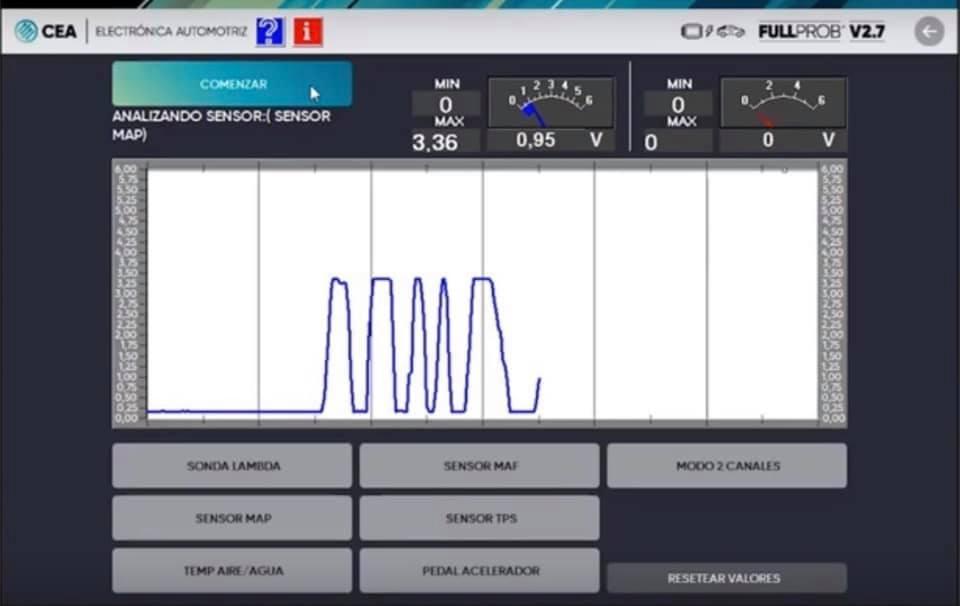Click the red info icon
Image resolution: width=960 pixels, height=606 pixels.
click(x=308, y=31)
